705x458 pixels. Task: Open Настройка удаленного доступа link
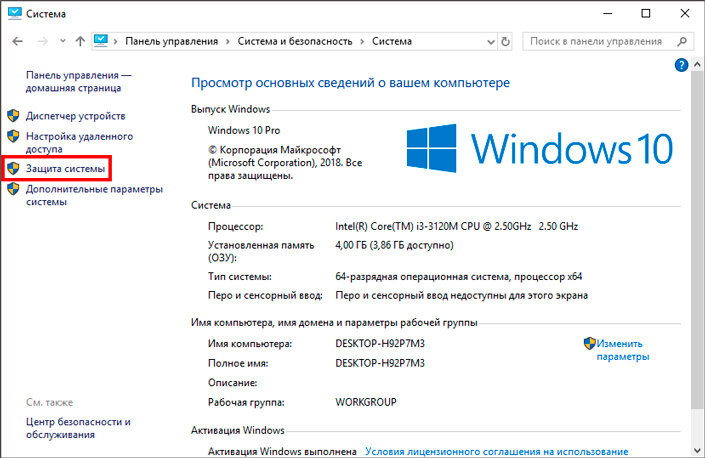tap(79, 142)
